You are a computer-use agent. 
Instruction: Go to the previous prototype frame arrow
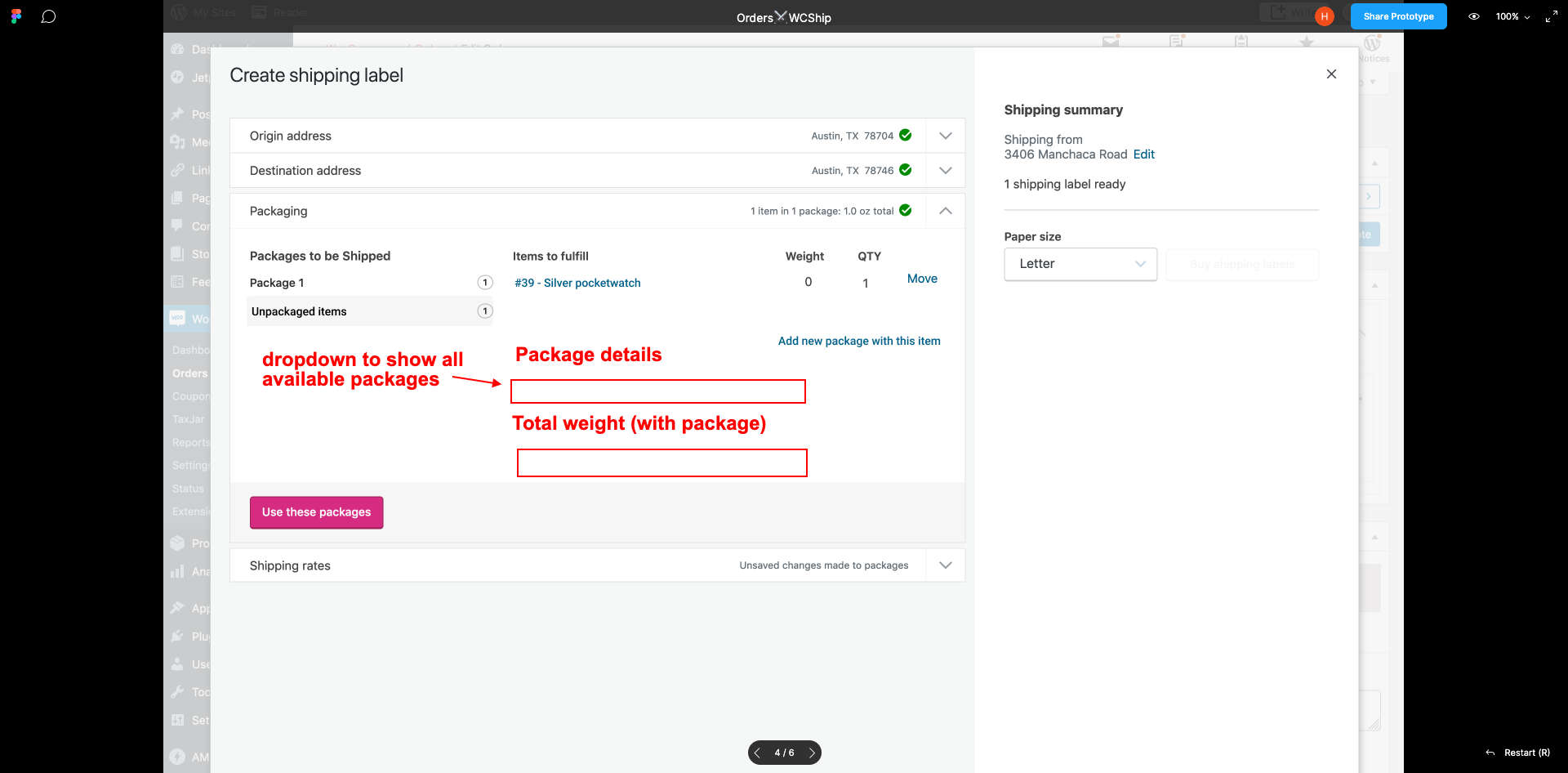point(757,753)
